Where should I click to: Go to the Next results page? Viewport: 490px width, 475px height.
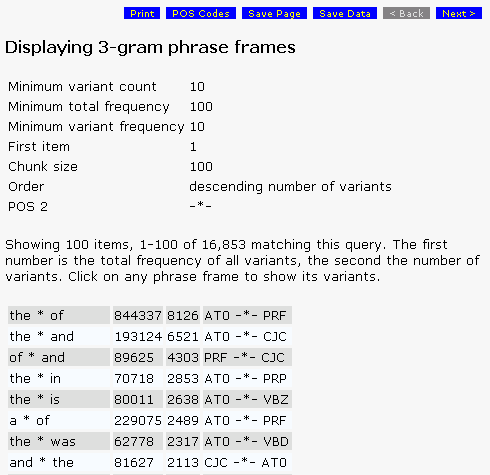(x=459, y=13)
